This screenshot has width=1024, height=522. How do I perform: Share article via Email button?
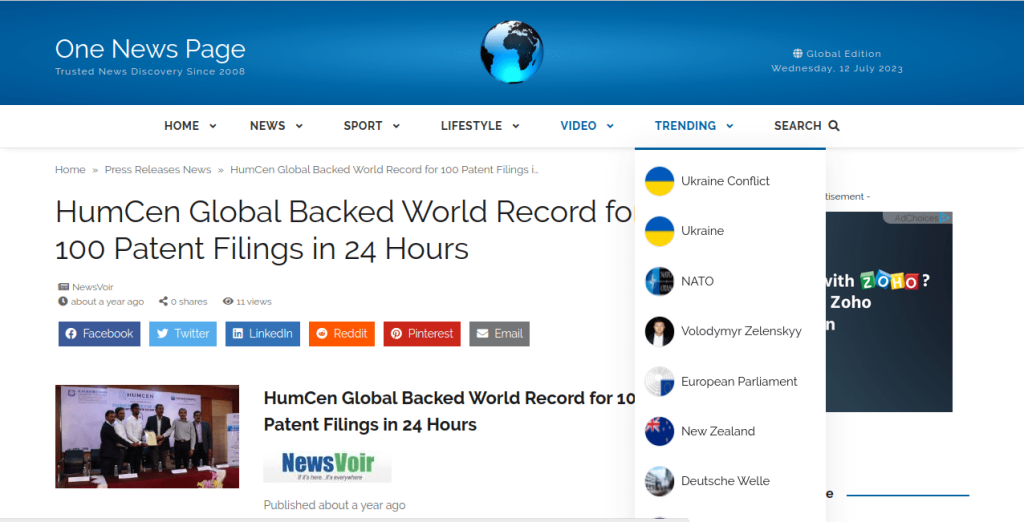500,334
